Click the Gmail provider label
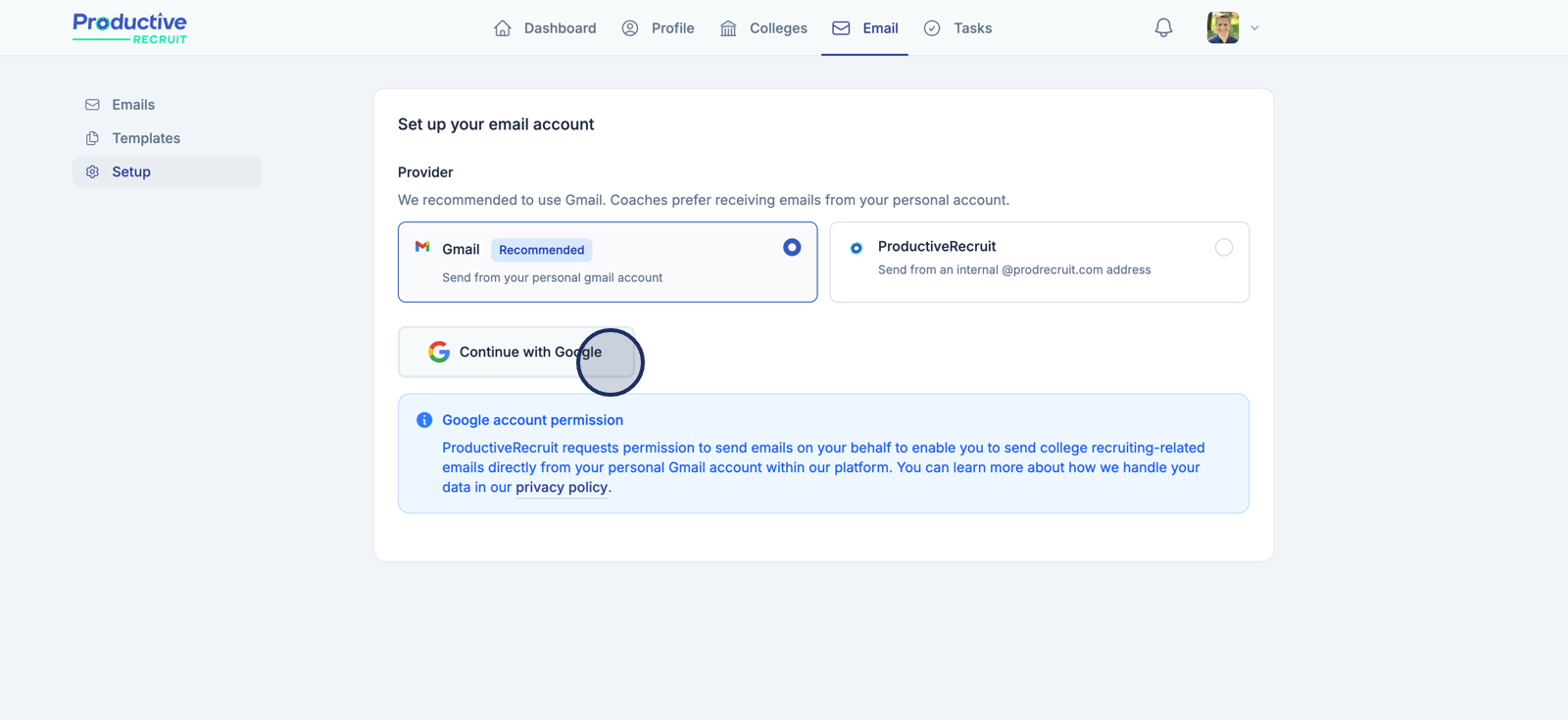The height and width of the screenshot is (720, 1568). coord(461,250)
